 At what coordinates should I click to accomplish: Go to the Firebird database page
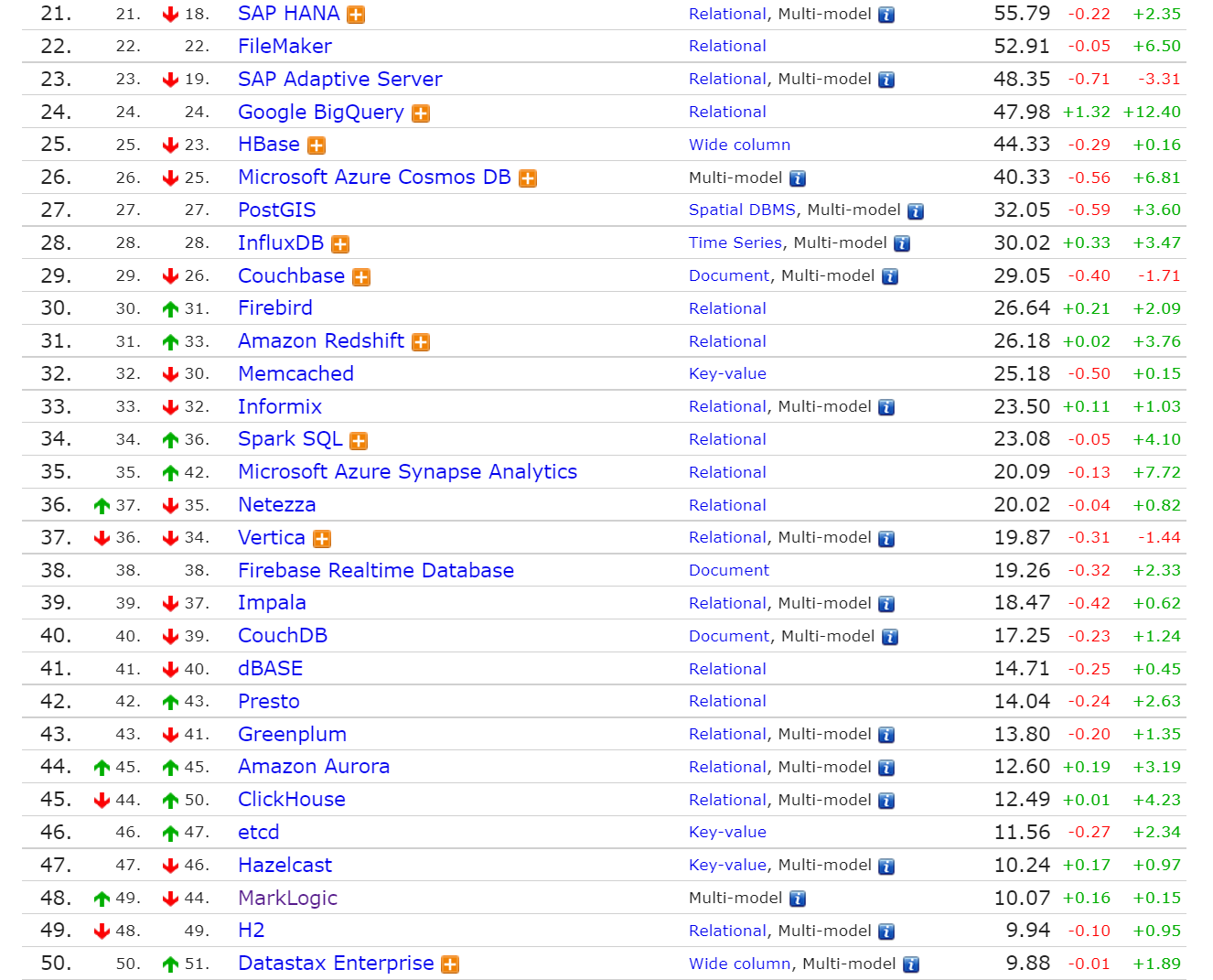(275, 308)
